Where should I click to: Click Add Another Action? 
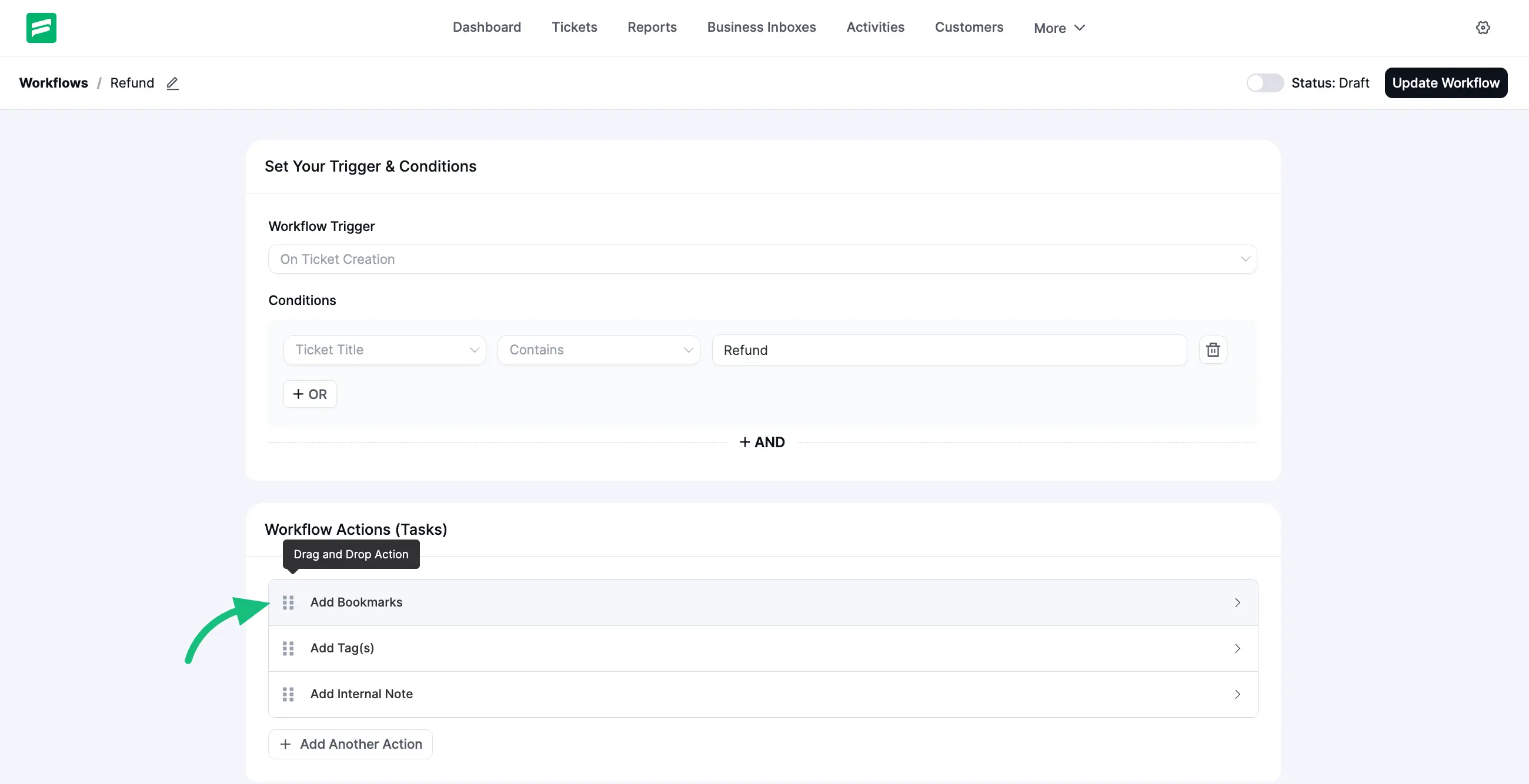(x=349, y=743)
